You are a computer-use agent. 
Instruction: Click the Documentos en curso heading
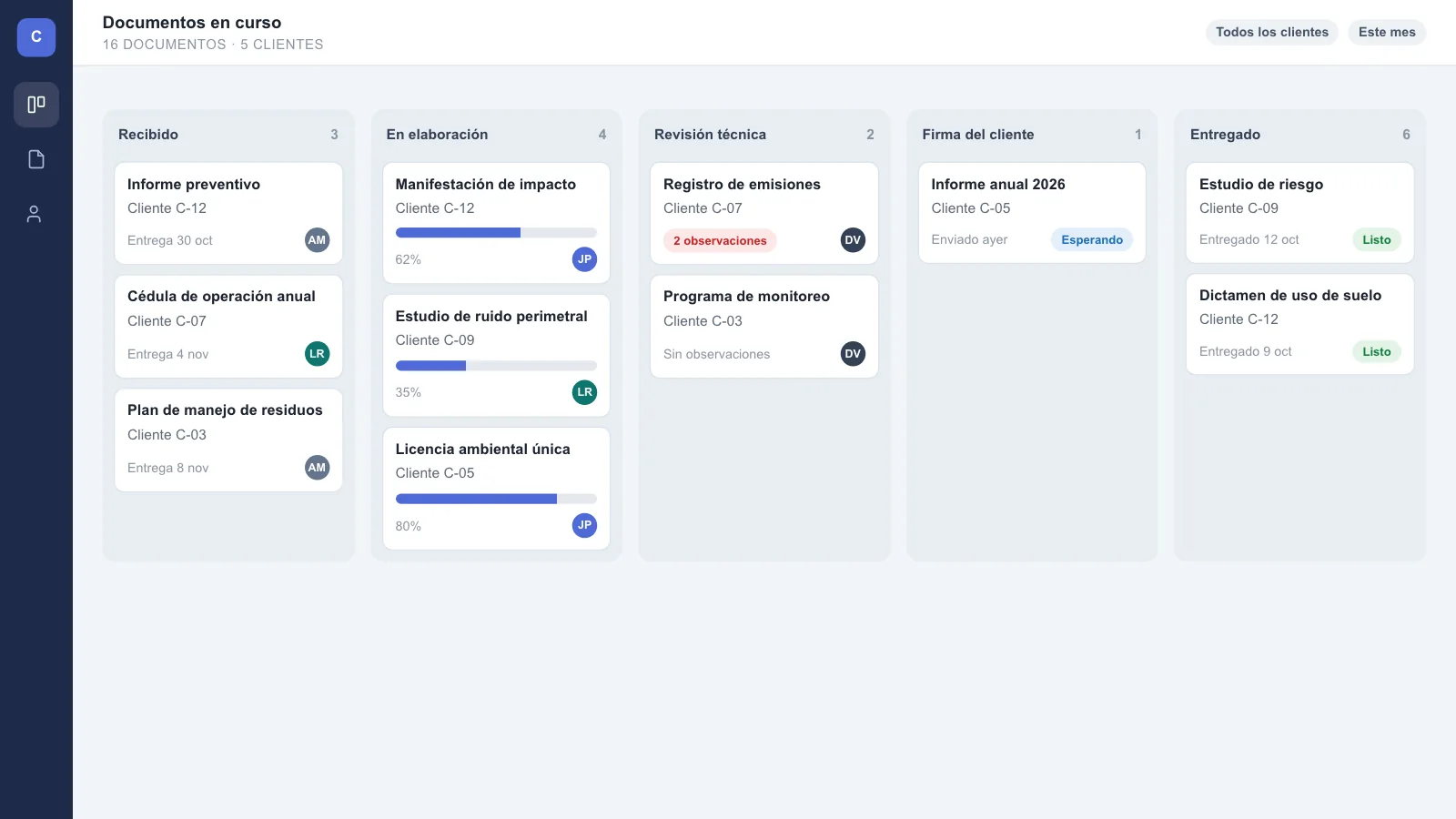192,22
